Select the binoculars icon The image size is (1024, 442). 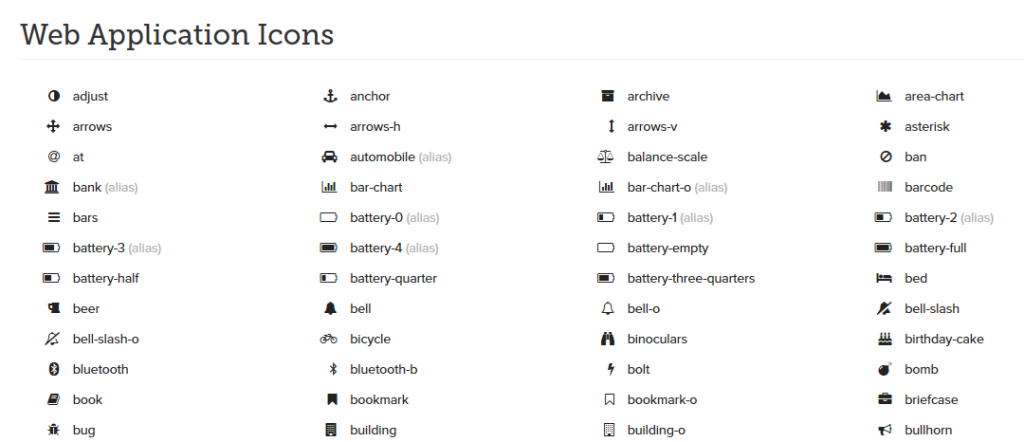(x=606, y=339)
